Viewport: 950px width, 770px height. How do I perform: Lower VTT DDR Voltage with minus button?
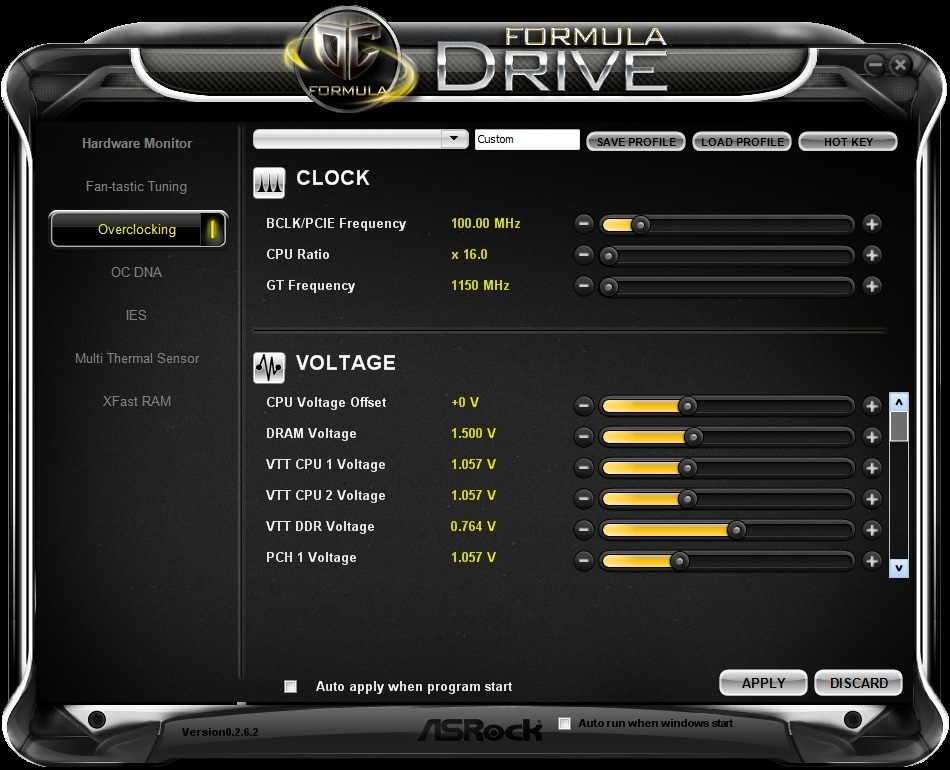(583, 530)
